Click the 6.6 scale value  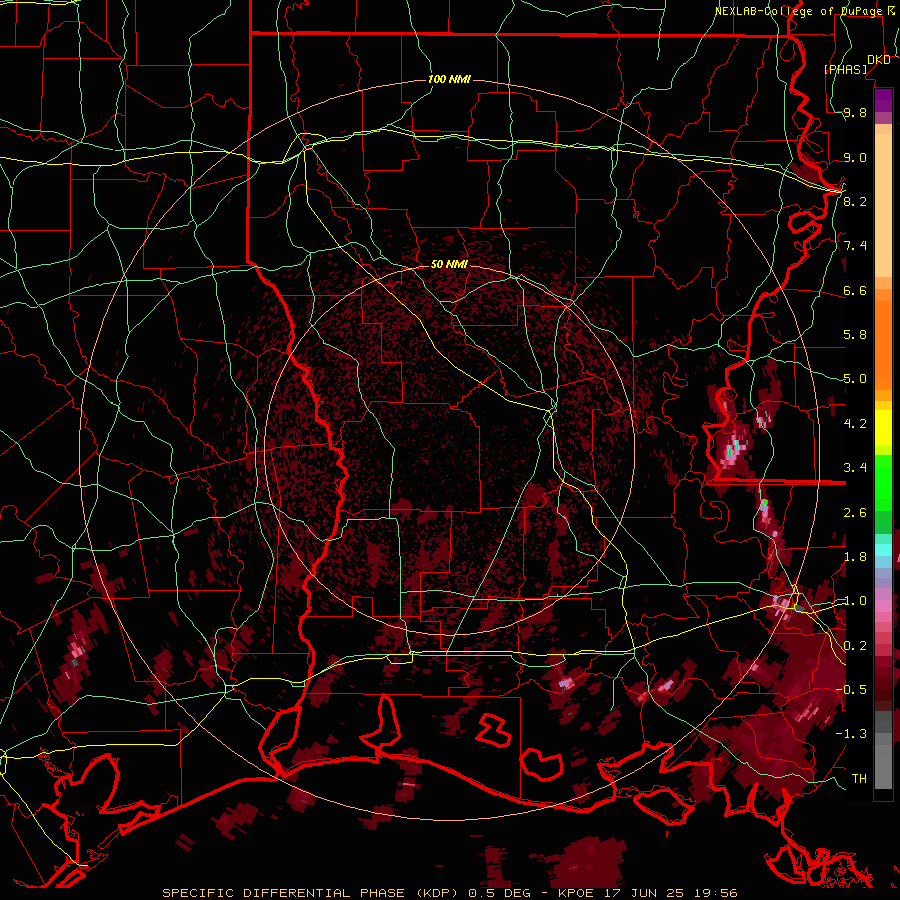tap(855, 290)
